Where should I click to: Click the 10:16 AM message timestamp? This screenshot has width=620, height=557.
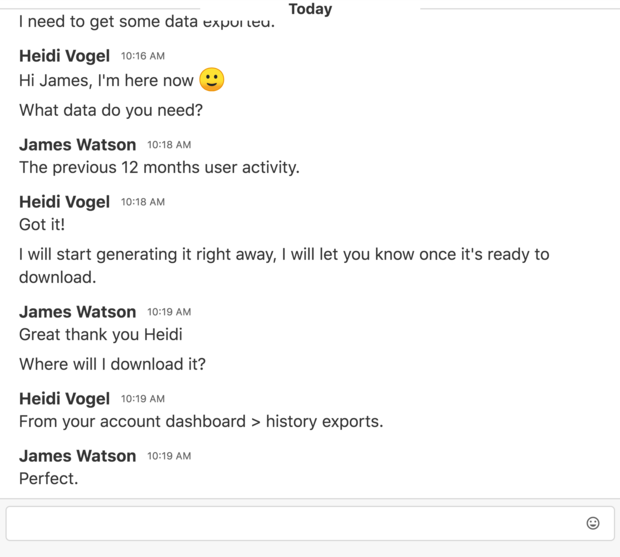click(143, 57)
